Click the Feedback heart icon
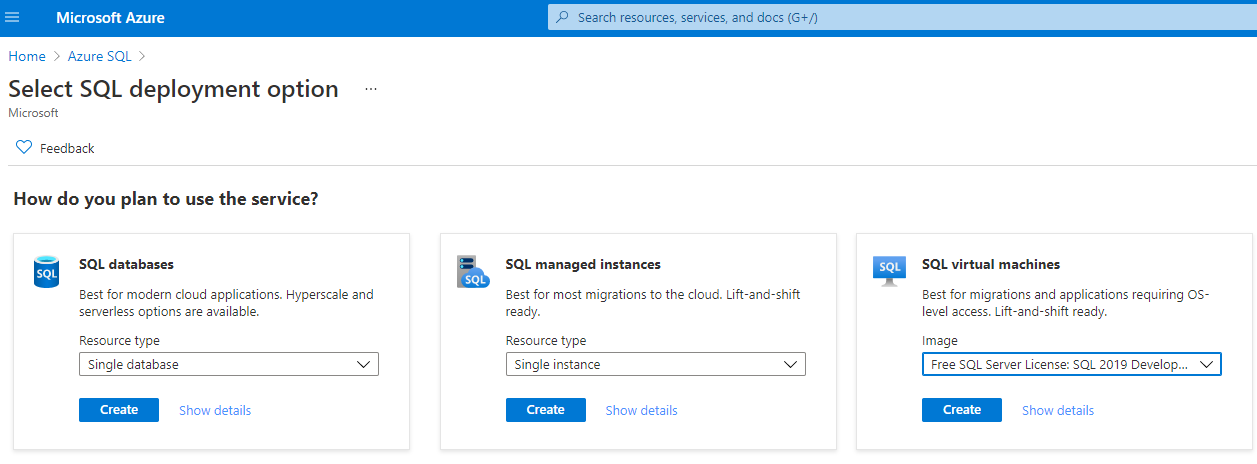The height and width of the screenshot is (464, 1257). (24, 148)
